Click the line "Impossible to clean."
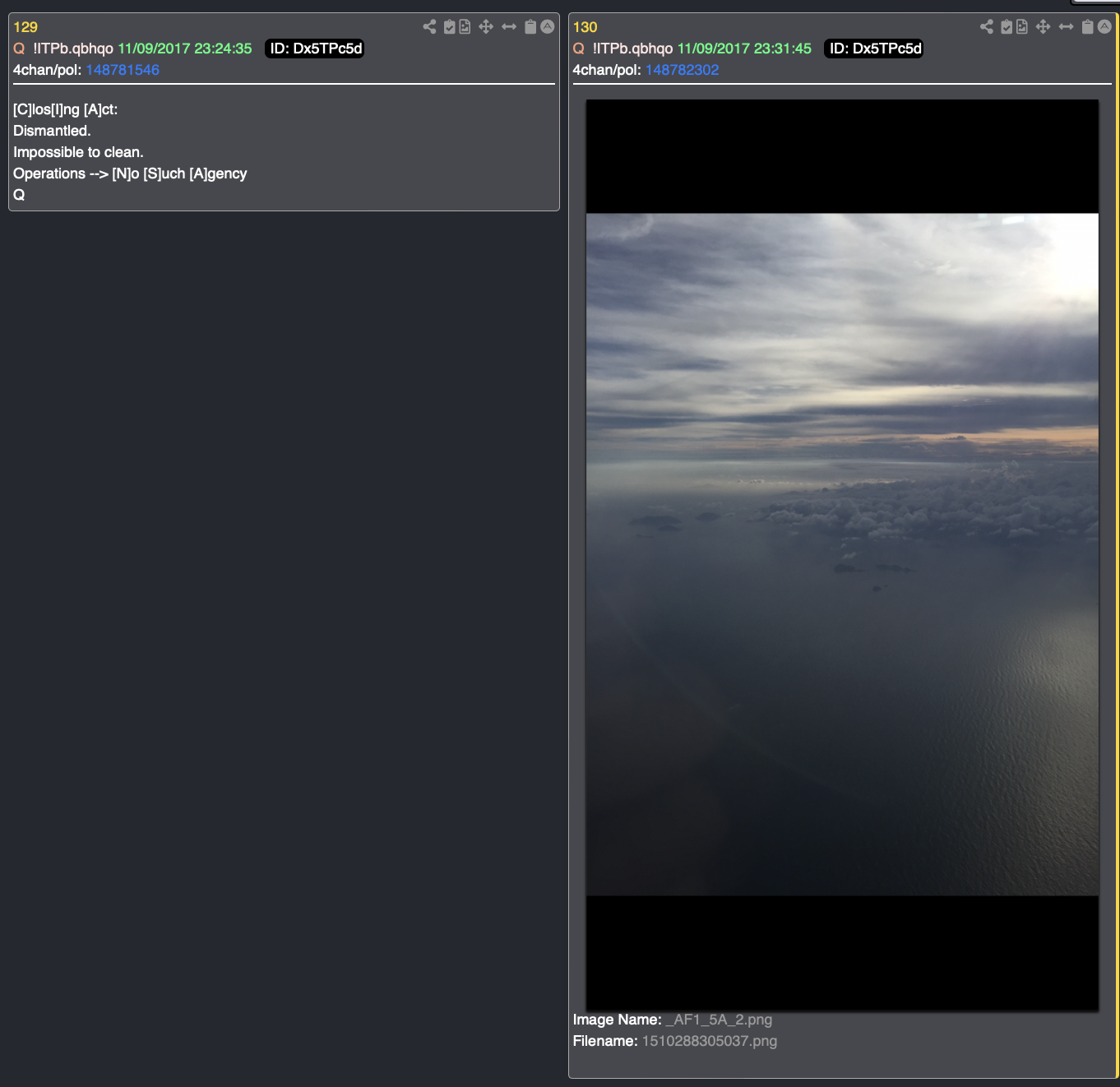 (x=78, y=152)
